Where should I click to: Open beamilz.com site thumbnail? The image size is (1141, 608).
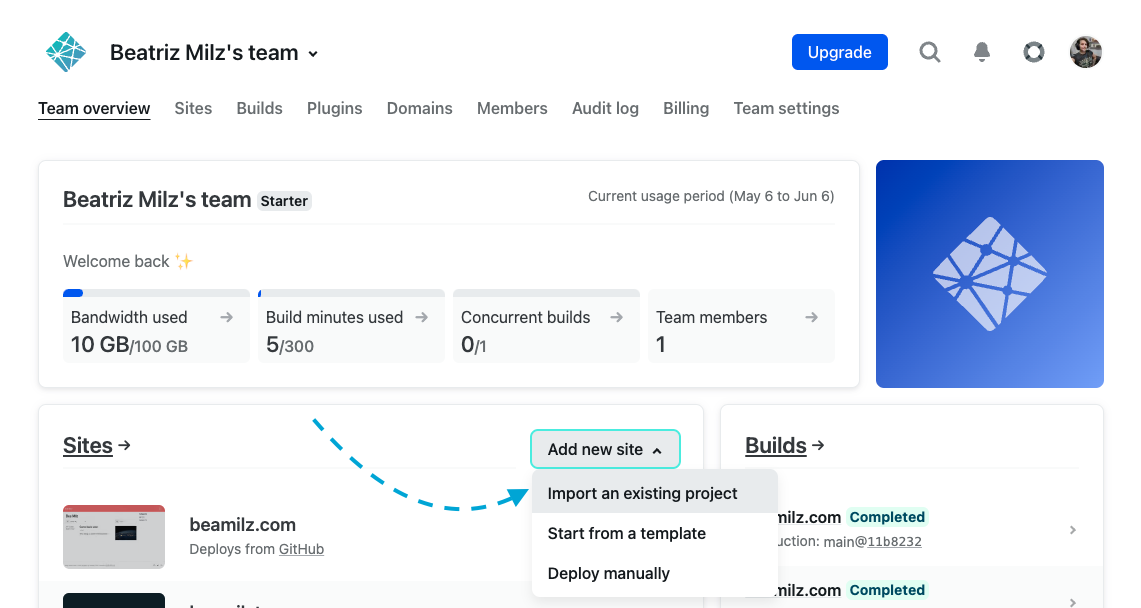coord(114,537)
